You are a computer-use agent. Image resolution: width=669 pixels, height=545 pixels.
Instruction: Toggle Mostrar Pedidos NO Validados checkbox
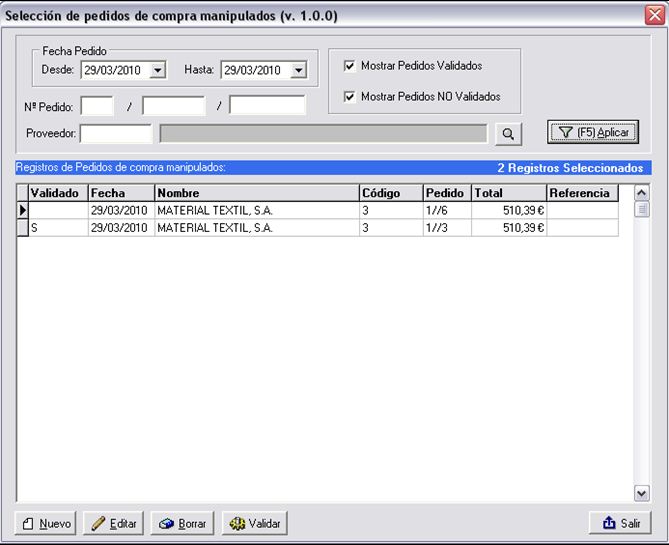pyautogui.click(x=349, y=97)
